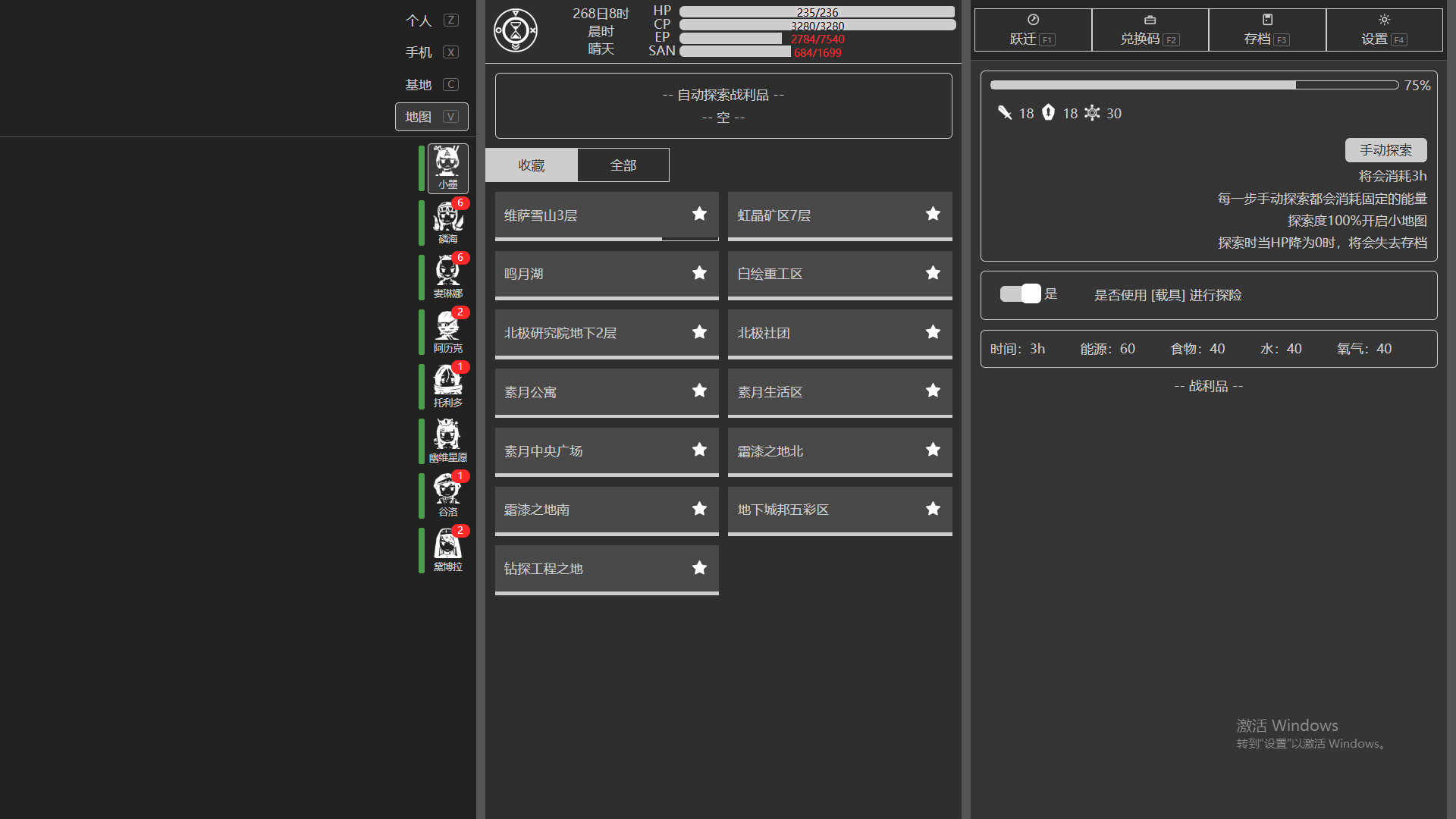Select the 北极研究院地下2层 location
The height and width of the screenshot is (819, 1456).
click(x=607, y=334)
